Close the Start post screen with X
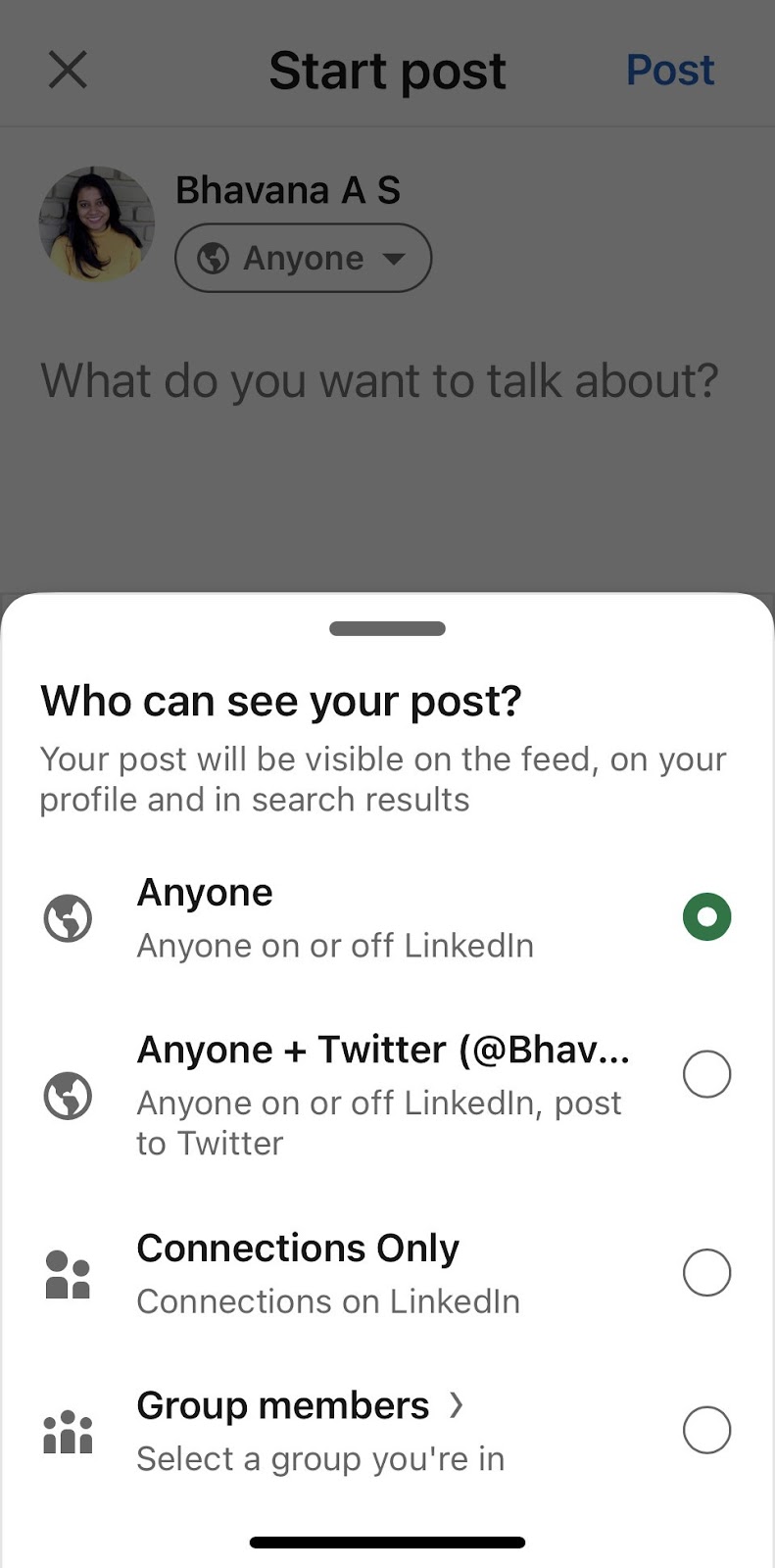Viewport: 775px width, 1568px height. 68,71
